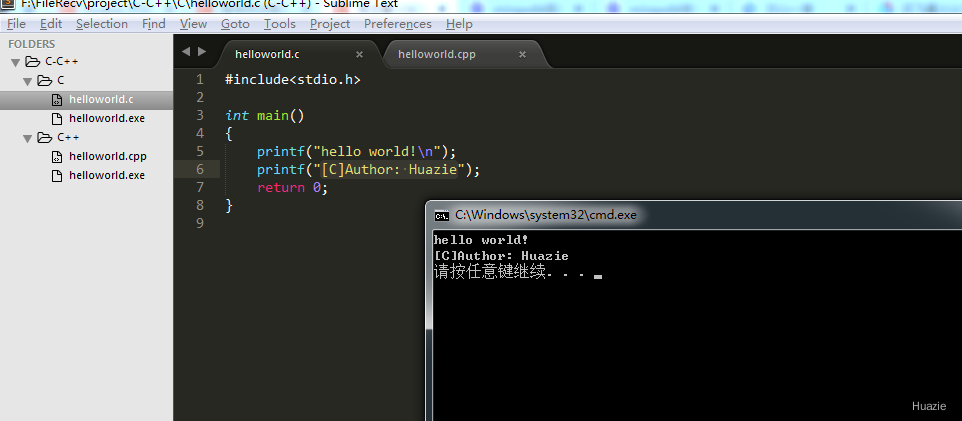Screen dimensions: 962x421
Task: Click file icon of C++ folder's helloworld.exe
Action: (x=57, y=176)
